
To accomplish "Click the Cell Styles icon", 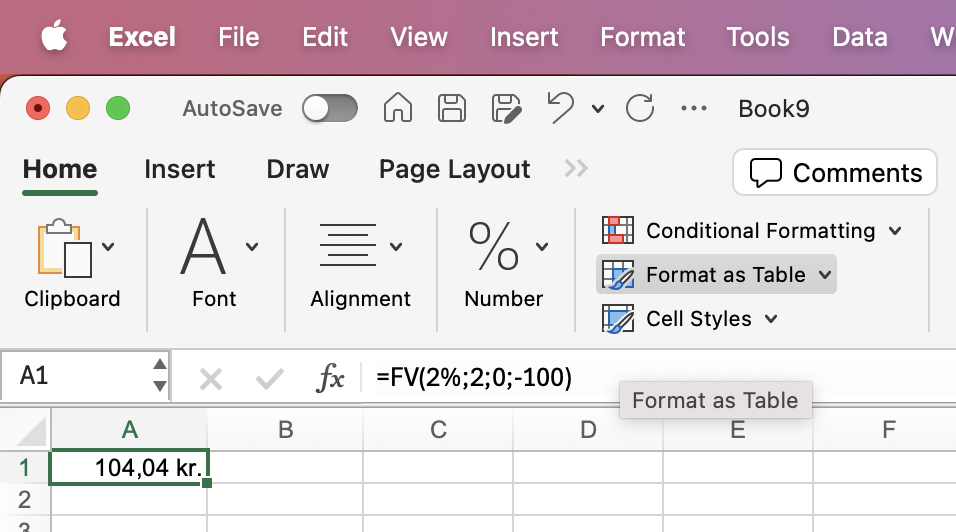I will click(x=618, y=319).
